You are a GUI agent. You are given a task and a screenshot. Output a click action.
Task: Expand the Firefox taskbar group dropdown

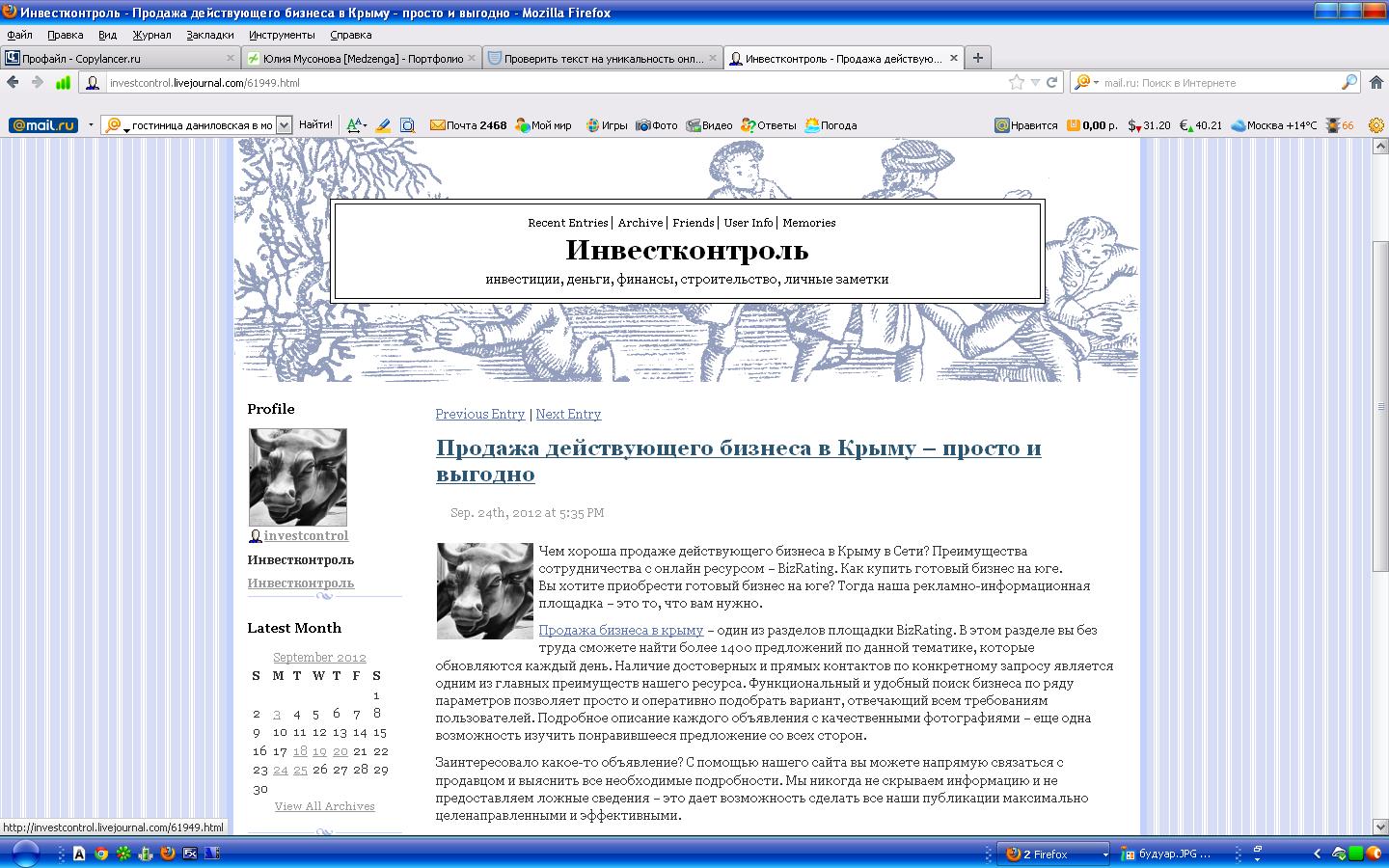(x=1105, y=854)
